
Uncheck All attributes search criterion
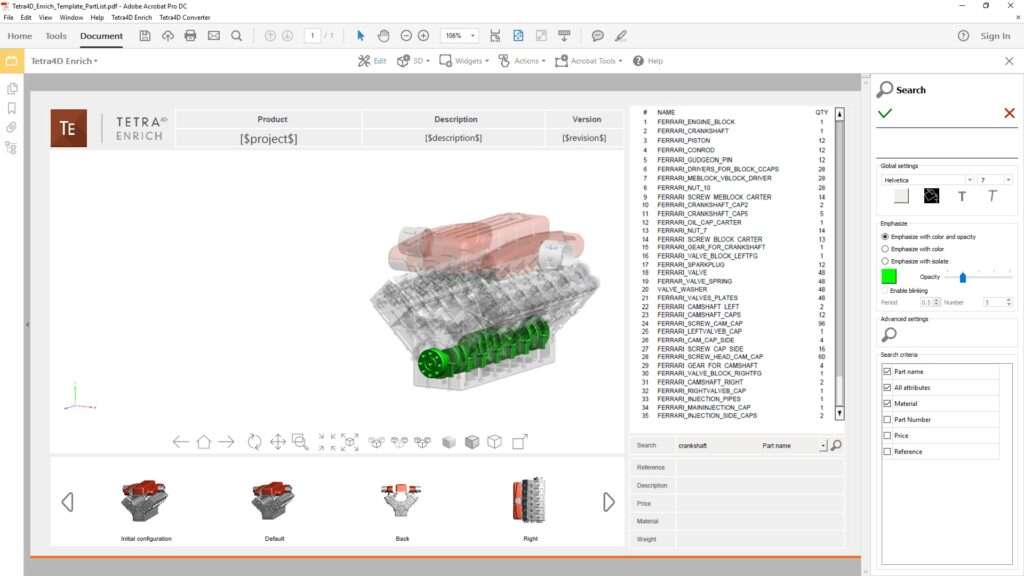887,387
